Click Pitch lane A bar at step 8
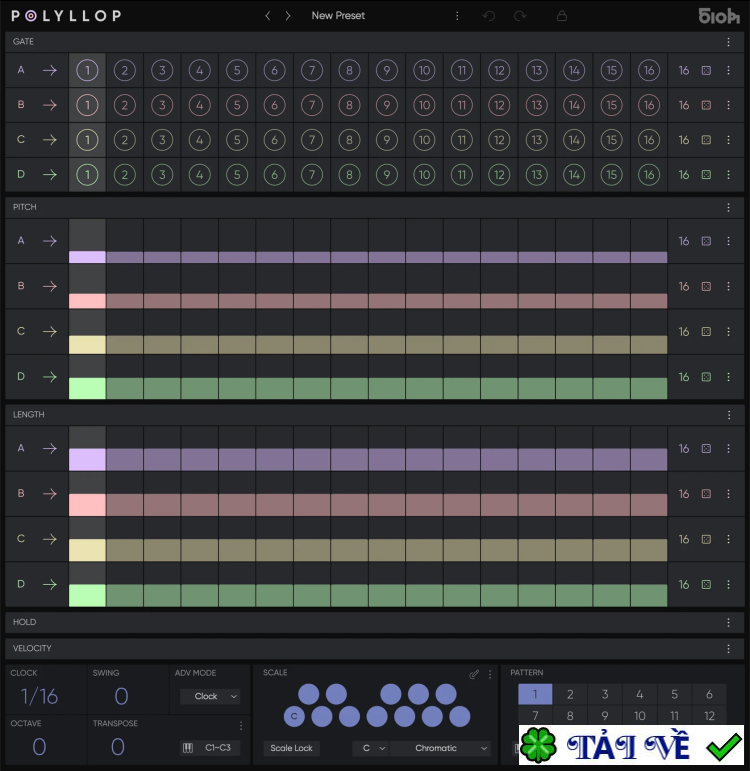Viewport: 750px width, 771px height. [349, 257]
